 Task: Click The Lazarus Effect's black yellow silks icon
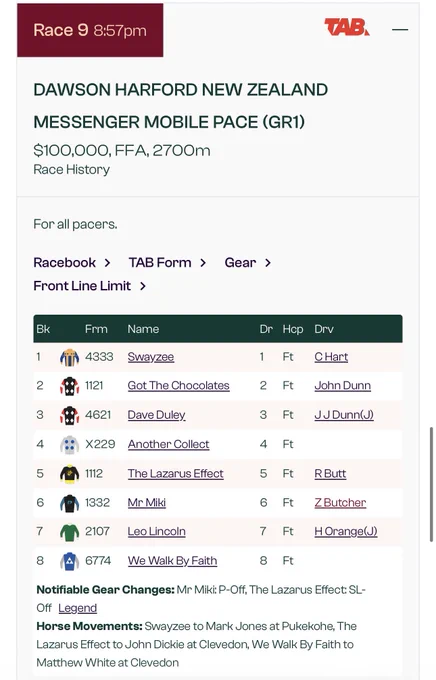point(69,474)
